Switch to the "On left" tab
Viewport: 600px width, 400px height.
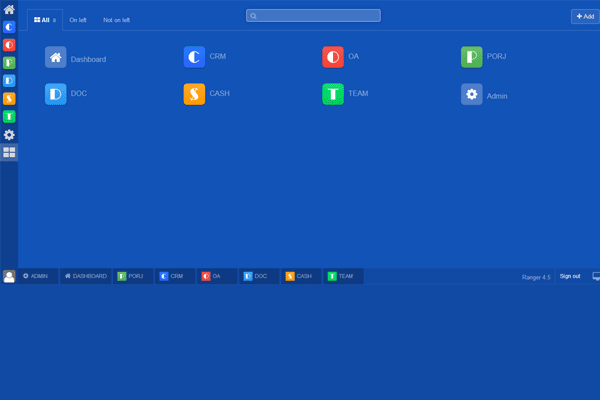point(78,19)
